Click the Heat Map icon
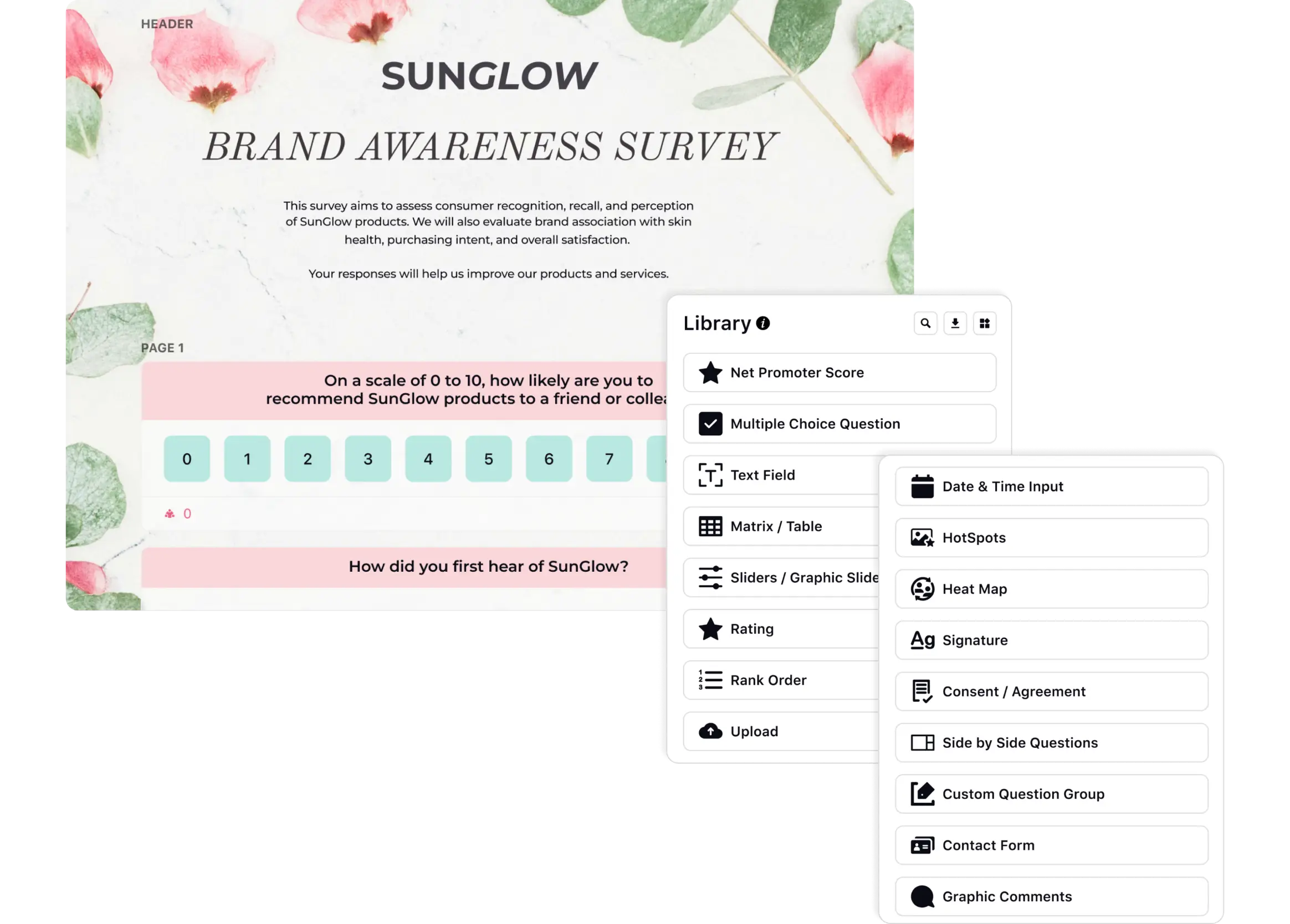 click(x=920, y=589)
